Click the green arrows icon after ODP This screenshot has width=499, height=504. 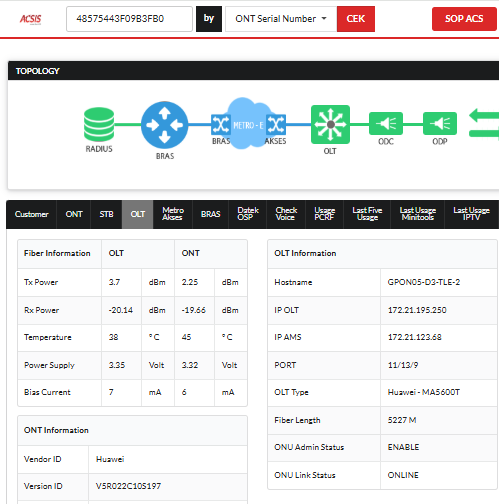(x=484, y=123)
